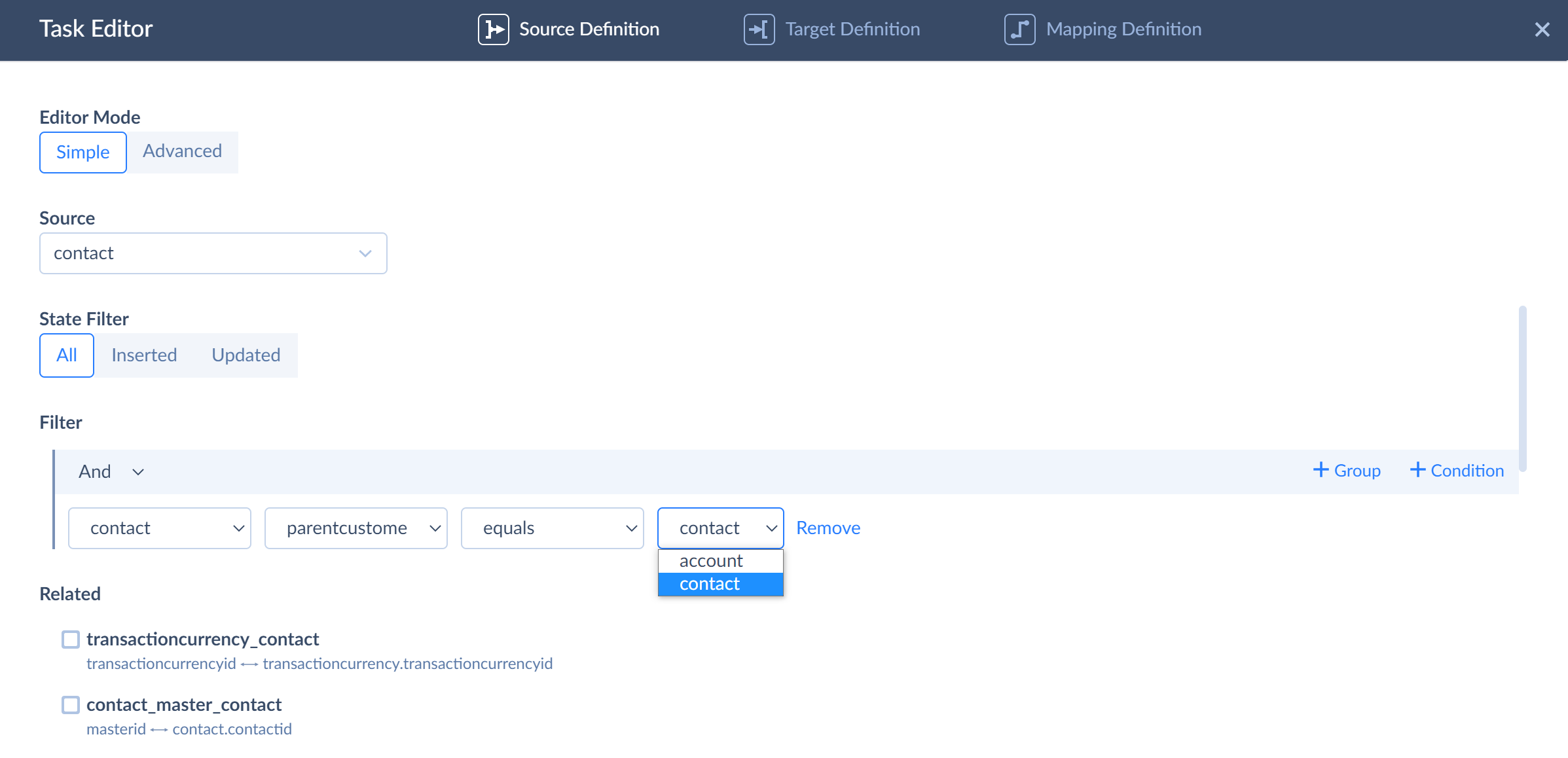1568x758 pixels.
Task: Choose highlighted contact option in list
Action: 721,584
